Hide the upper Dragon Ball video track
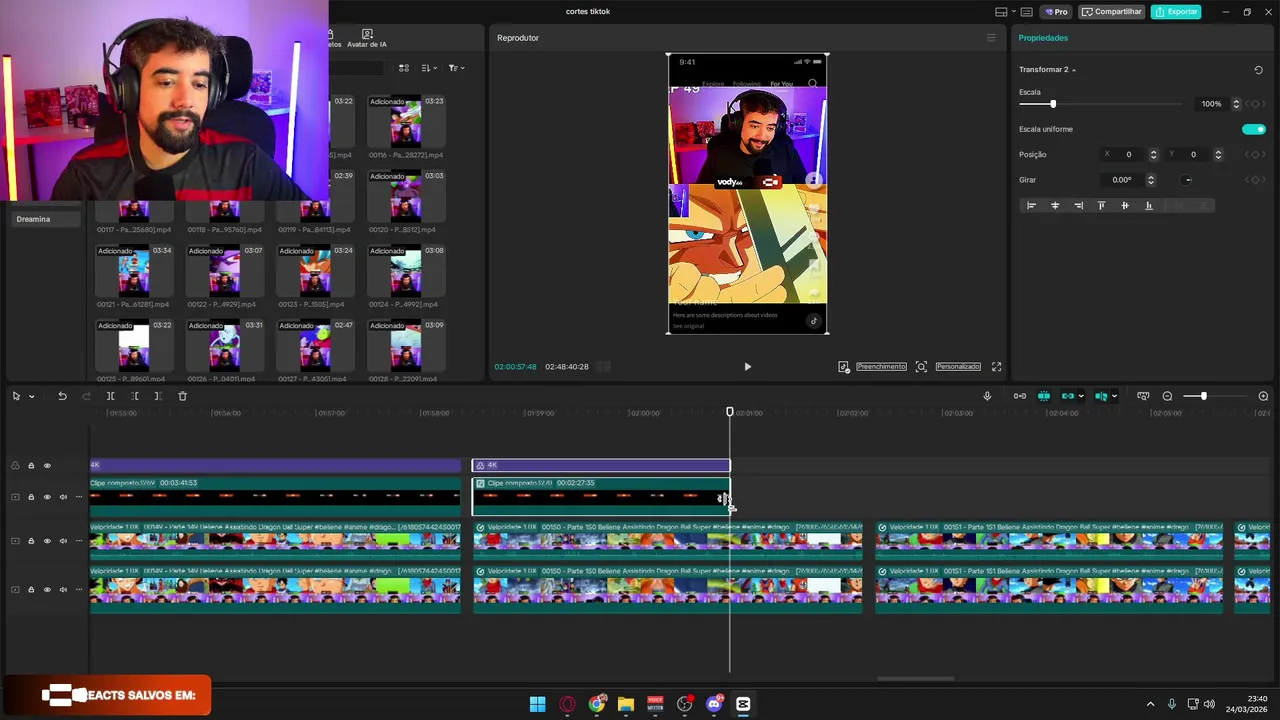 click(x=46, y=541)
